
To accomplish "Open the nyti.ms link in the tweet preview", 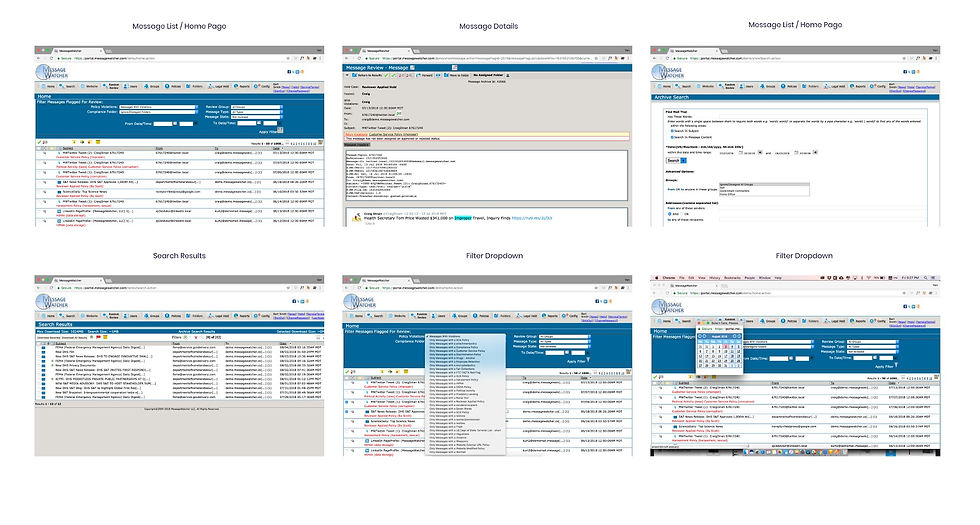I will pos(532,218).
